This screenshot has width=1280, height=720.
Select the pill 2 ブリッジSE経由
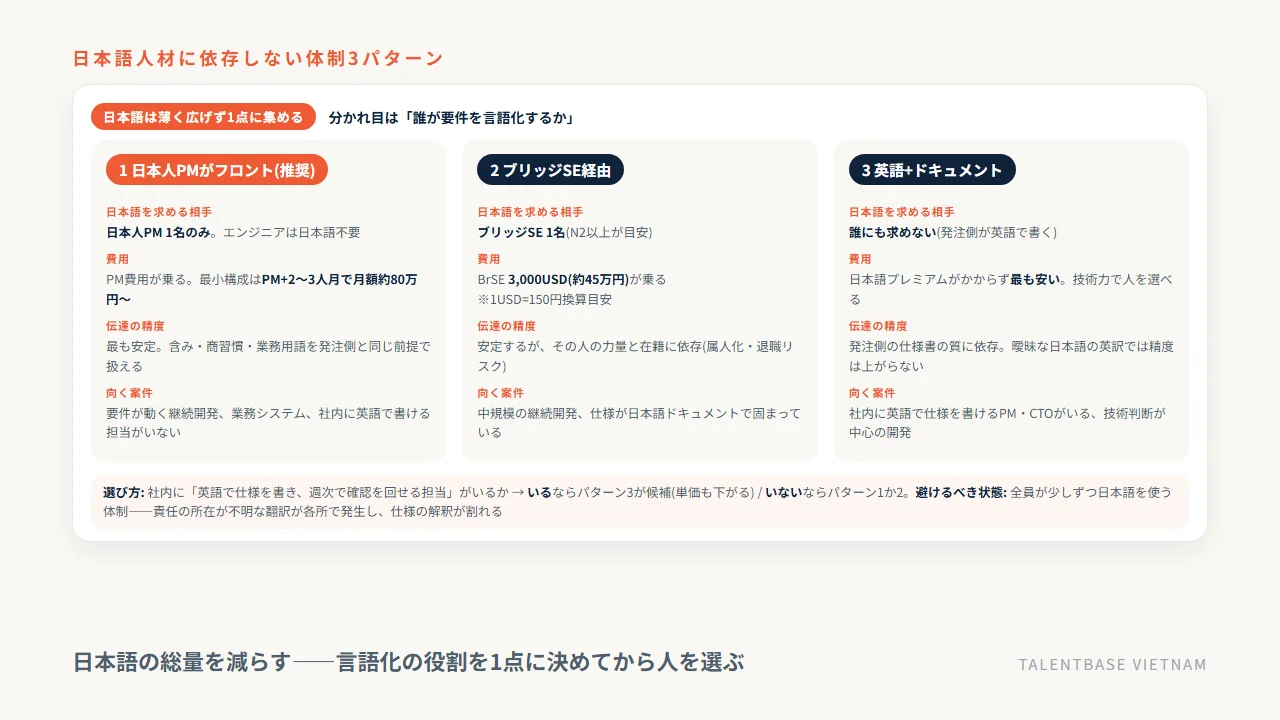[550, 170]
